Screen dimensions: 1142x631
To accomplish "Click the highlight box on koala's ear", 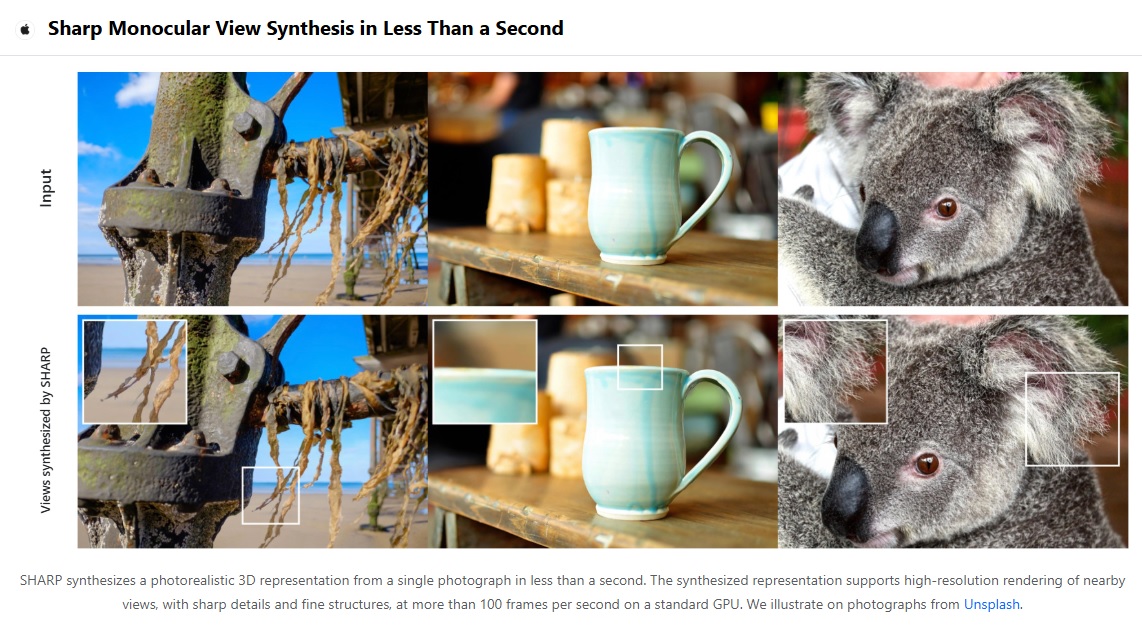I will point(1072,419).
